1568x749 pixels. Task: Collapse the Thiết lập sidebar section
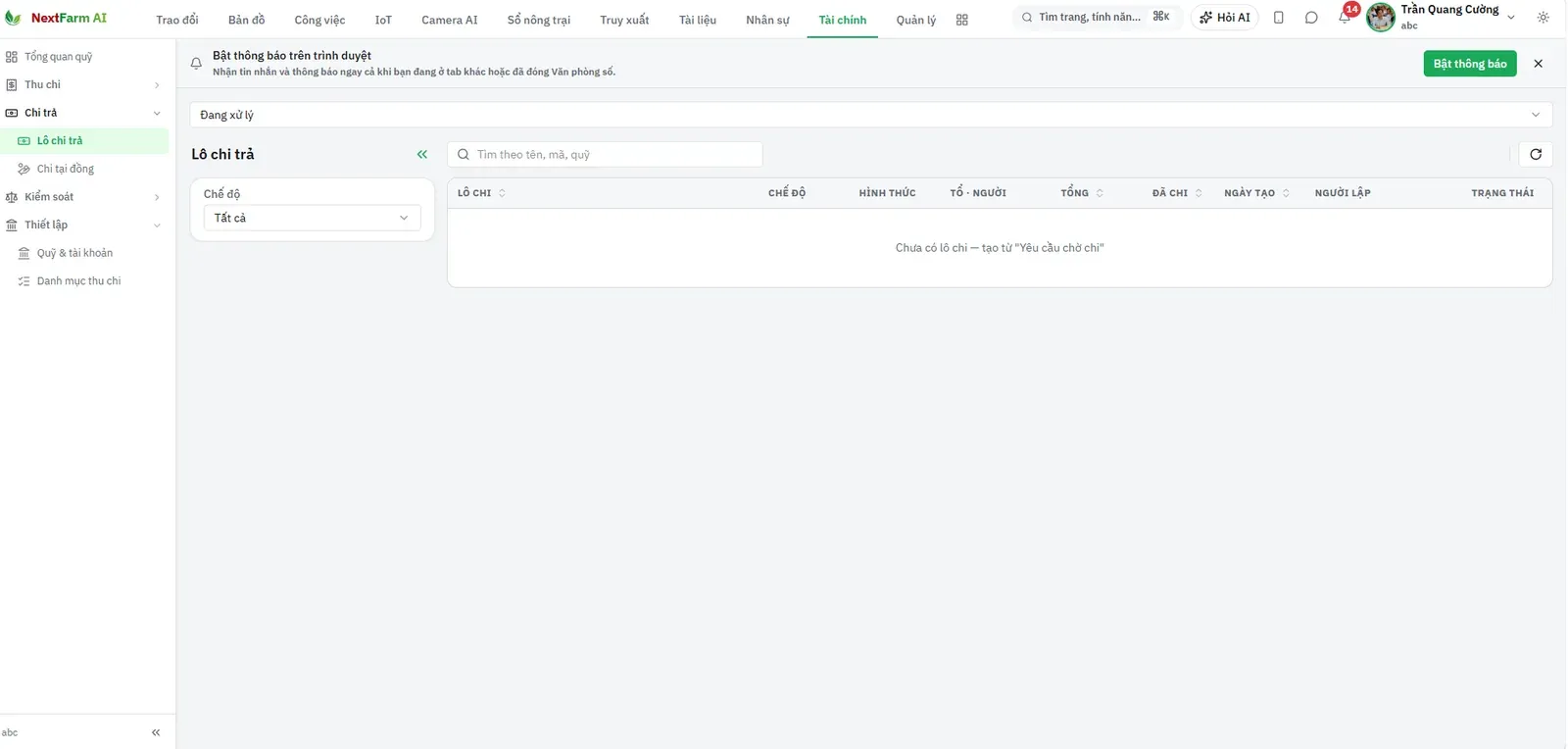(x=84, y=225)
